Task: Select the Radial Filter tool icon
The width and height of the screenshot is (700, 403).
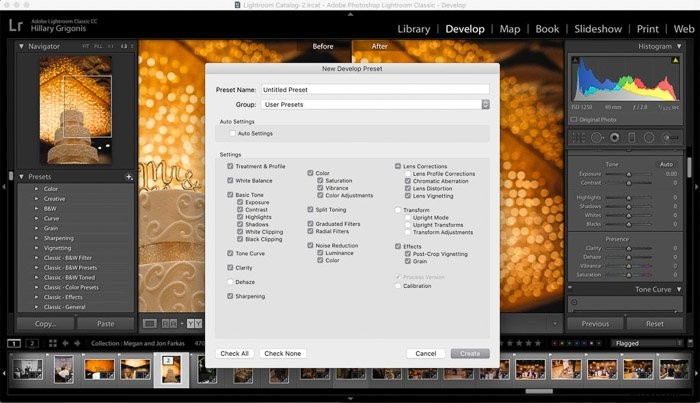Action: (649, 137)
